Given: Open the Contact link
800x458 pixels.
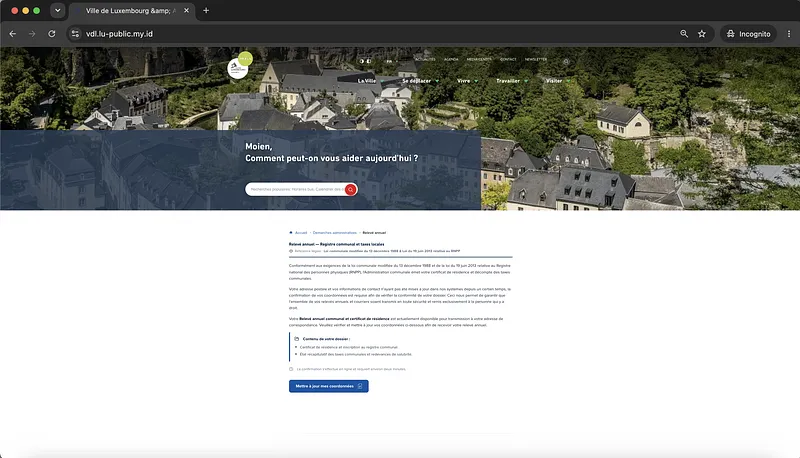Looking at the screenshot, I should 508,59.
